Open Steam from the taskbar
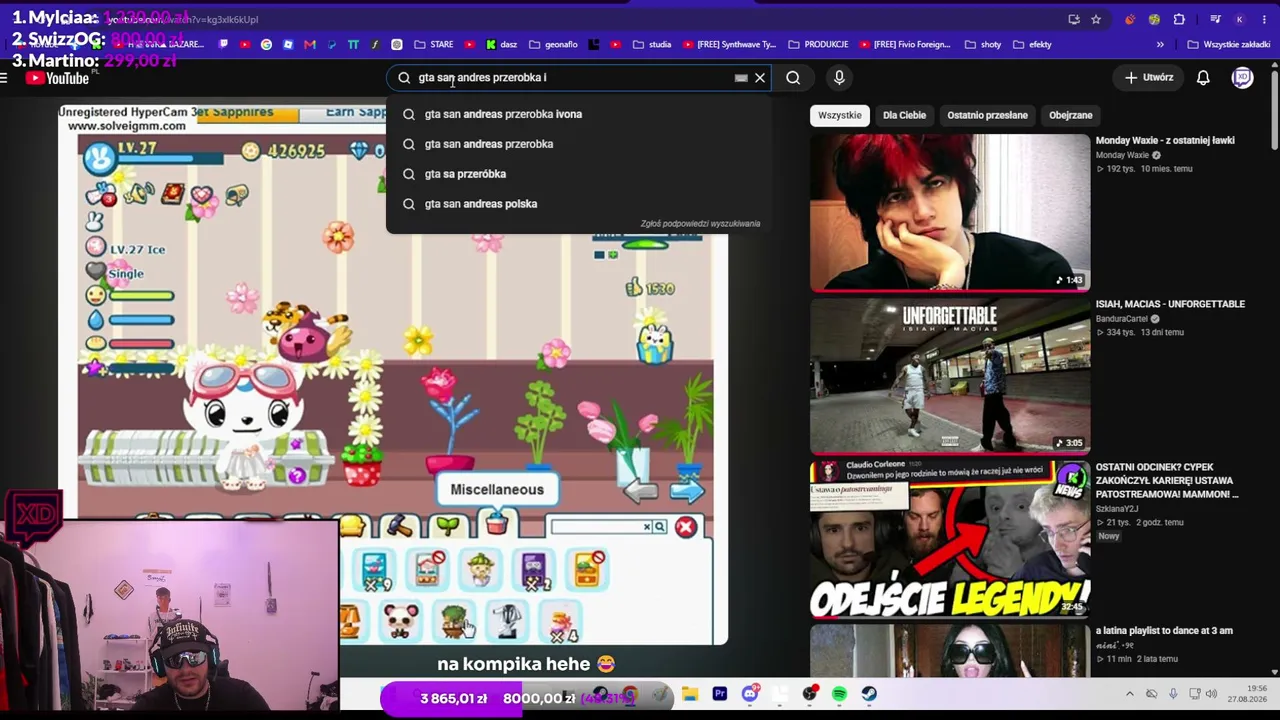The width and height of the screenshot is (1280, 720). [869, 694]
